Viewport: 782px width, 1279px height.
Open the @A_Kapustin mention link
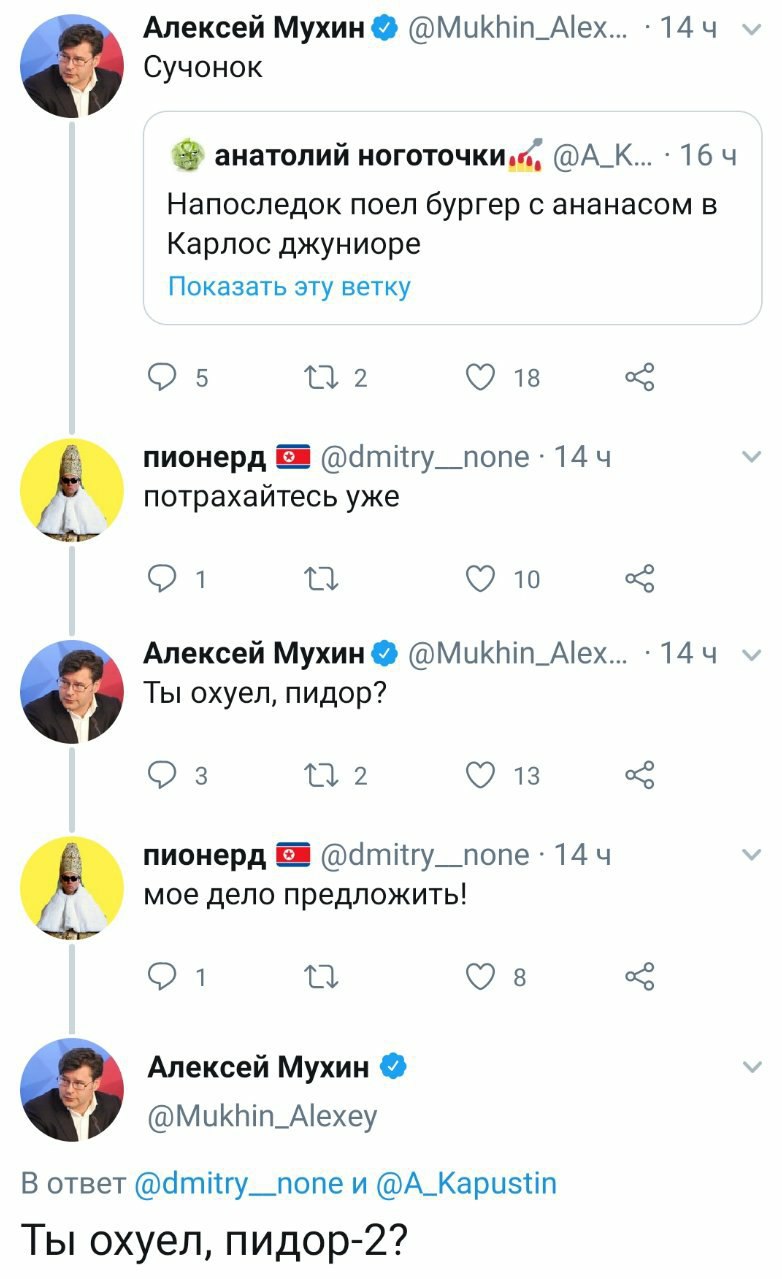tap(465, 1184)
